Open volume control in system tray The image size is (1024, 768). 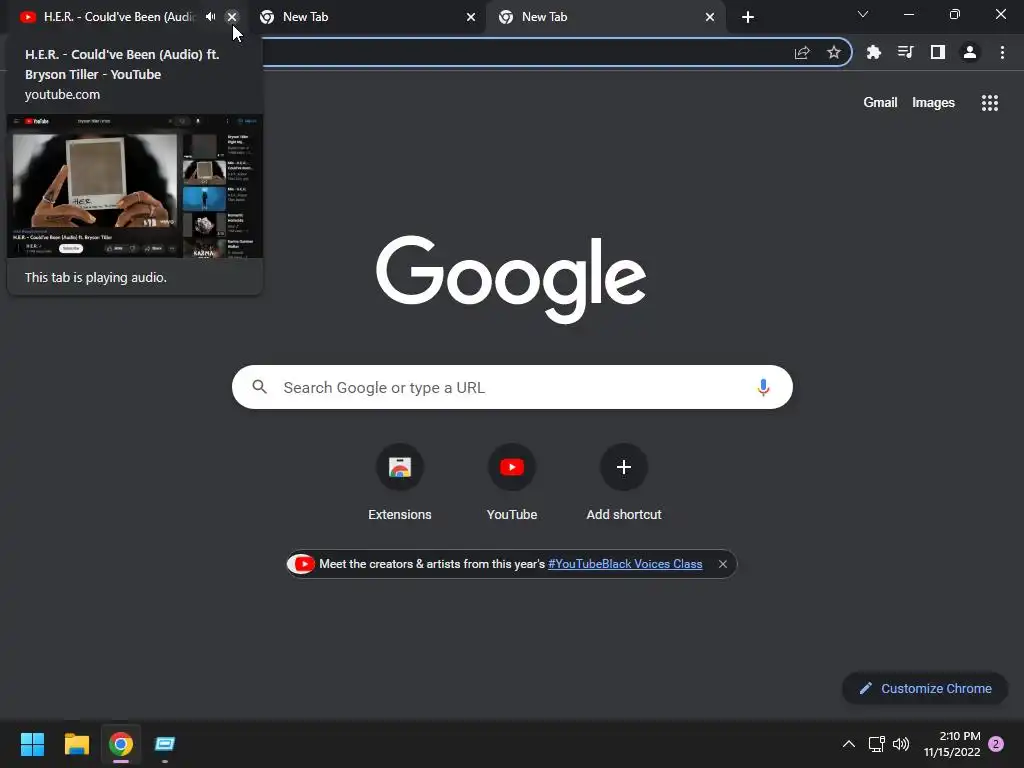[x=901, y=744]
